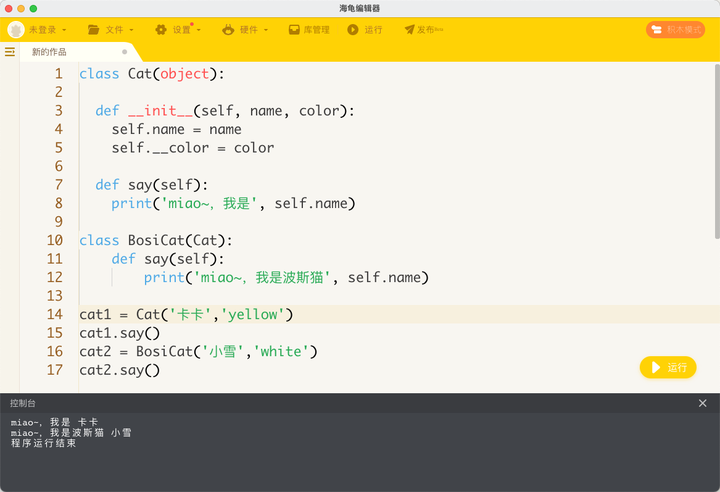720x492 pixels.
Task: Click the 文件 folder icon
Action: (x=94, y=30)
